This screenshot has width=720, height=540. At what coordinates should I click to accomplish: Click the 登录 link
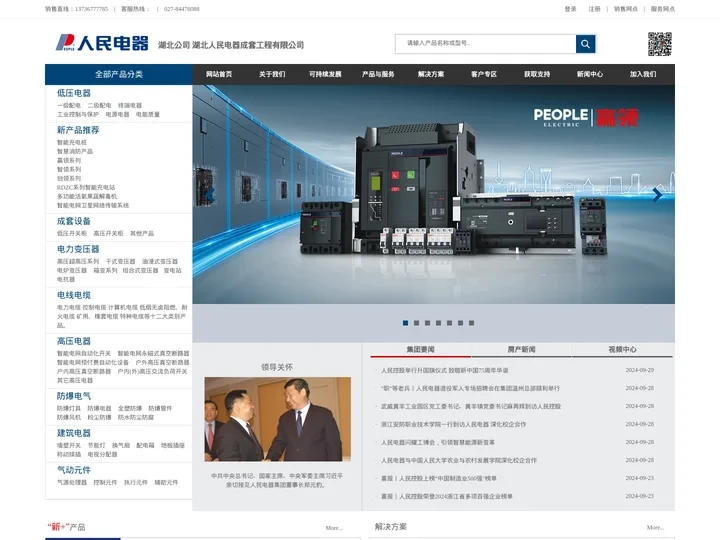tap(570, 9)
